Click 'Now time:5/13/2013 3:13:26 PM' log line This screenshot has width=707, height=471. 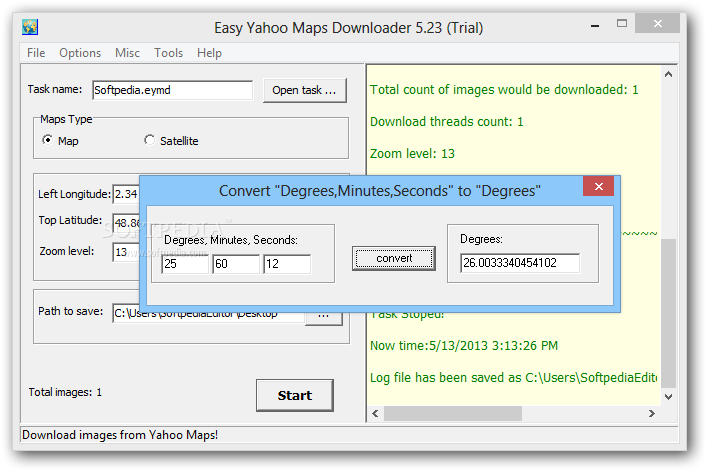(x=464, y=346)
